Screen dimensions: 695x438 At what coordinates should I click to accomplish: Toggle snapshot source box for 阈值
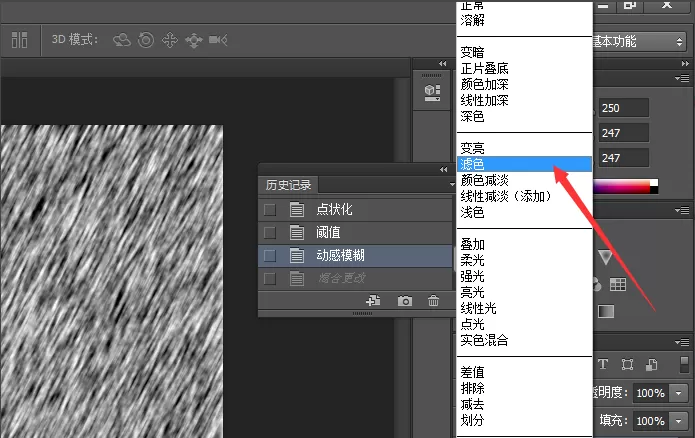(x=269, y=232)
